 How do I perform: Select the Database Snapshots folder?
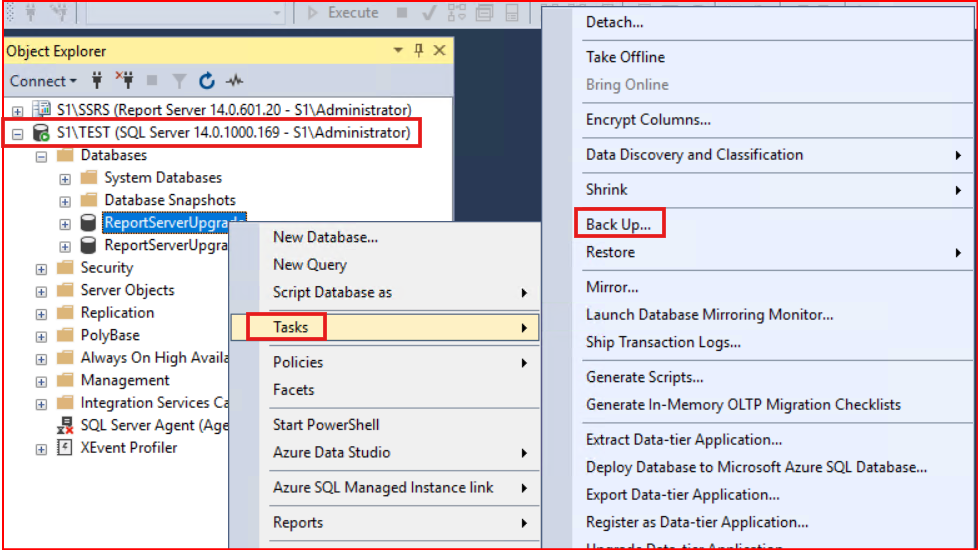click(169, 200)
